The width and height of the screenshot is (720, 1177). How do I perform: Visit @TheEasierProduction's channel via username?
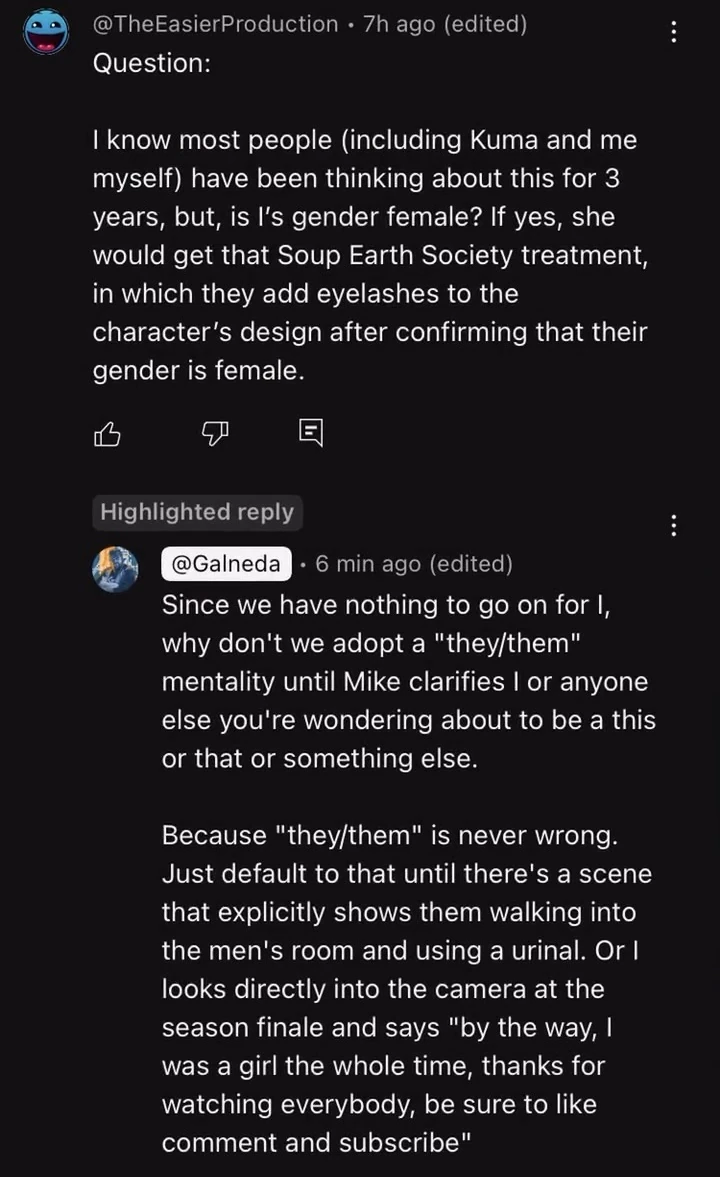[x=214, y=24]
